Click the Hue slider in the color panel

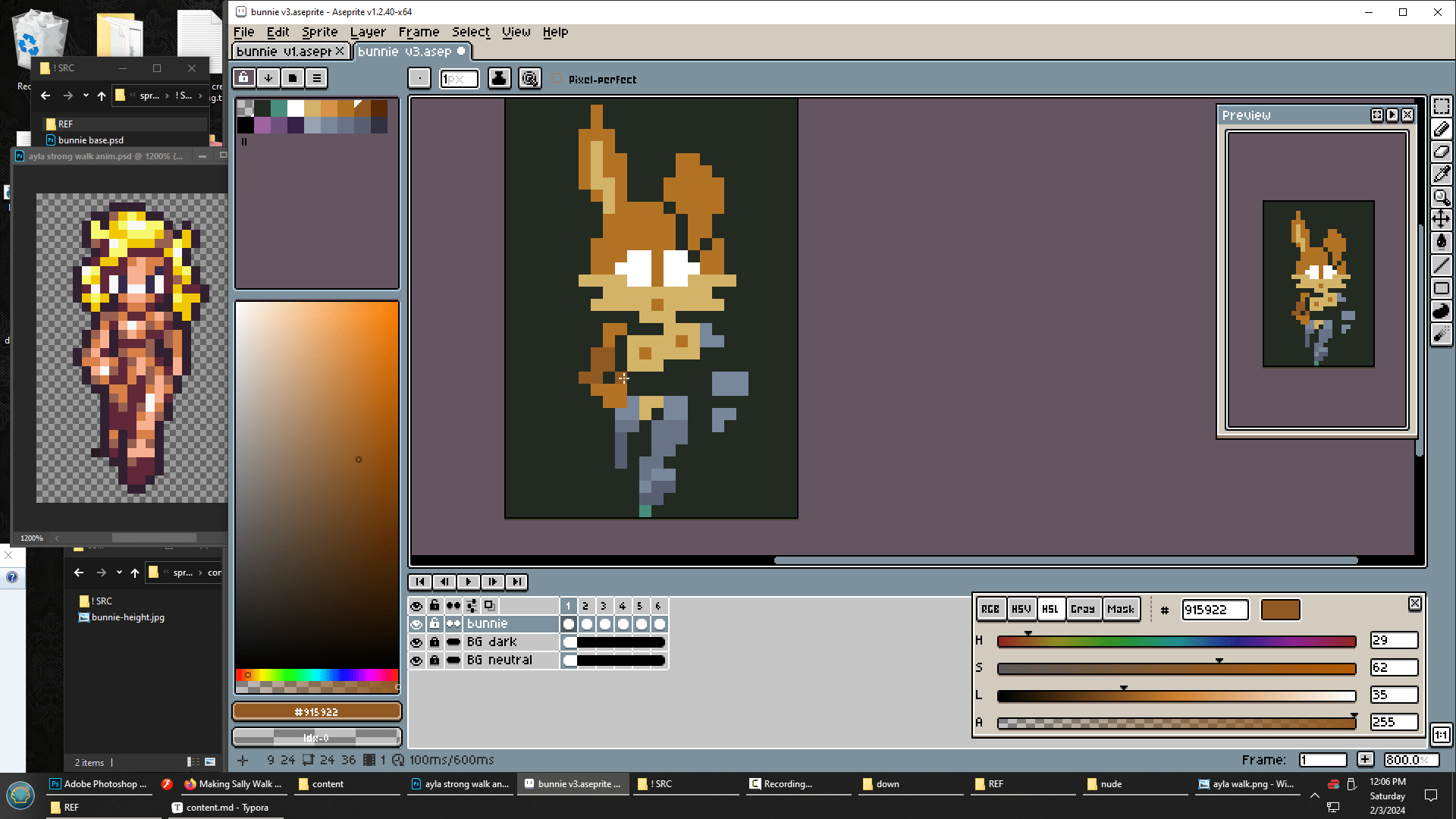tap(1176, 642)
